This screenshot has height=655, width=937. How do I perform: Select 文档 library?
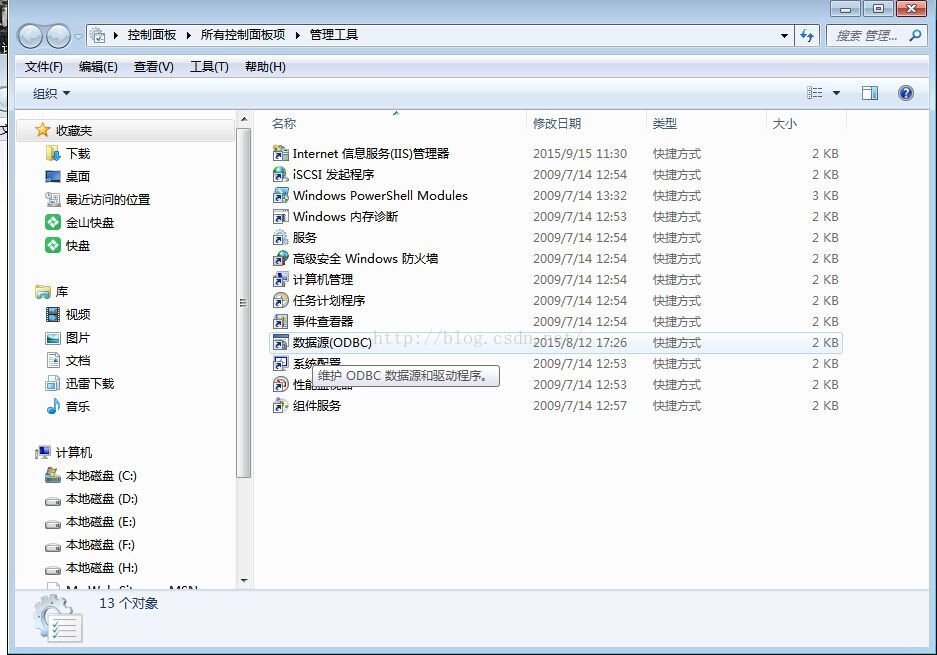[x=68, y=360]
